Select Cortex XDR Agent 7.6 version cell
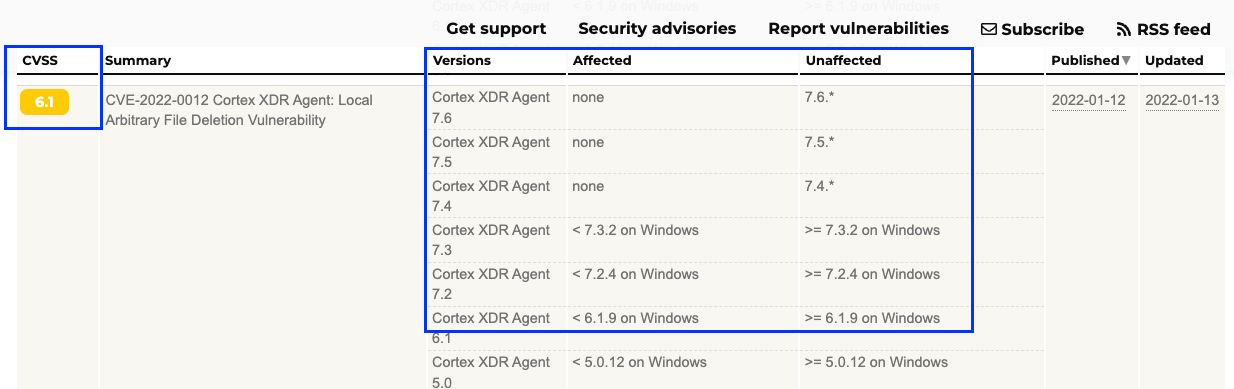The height and width of the screenshot is (389, 1234). point(491,108)
